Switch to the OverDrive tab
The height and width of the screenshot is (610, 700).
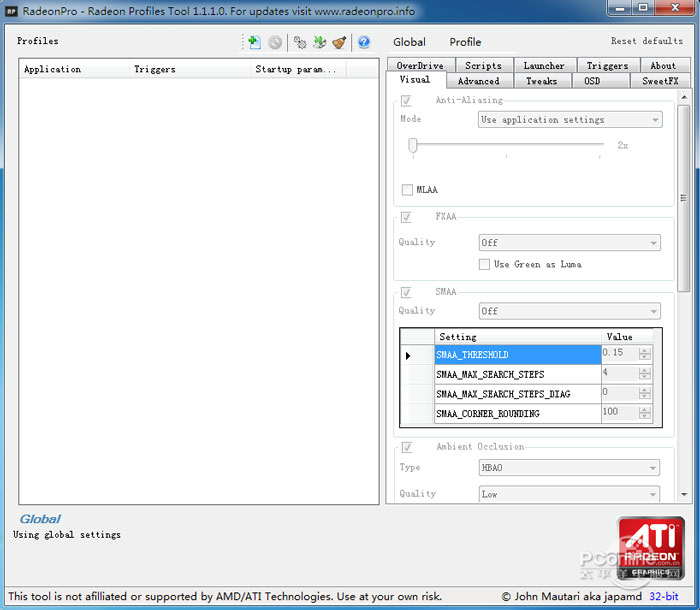coord(421,65)
